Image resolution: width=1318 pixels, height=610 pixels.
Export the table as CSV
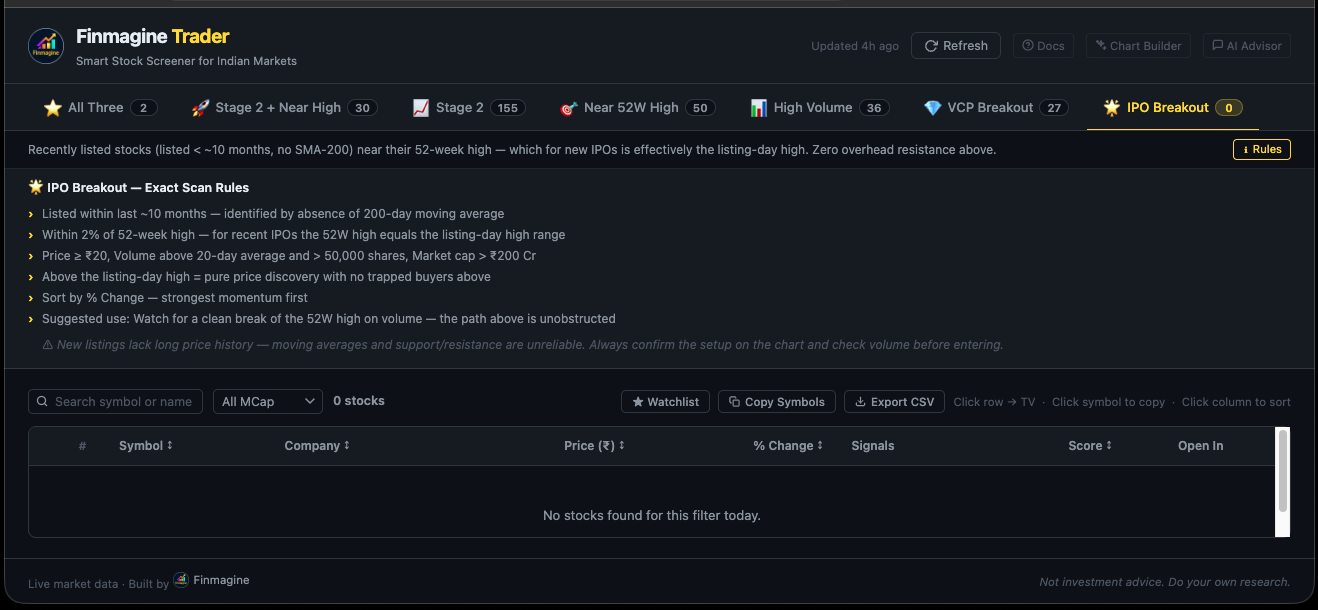893,402
